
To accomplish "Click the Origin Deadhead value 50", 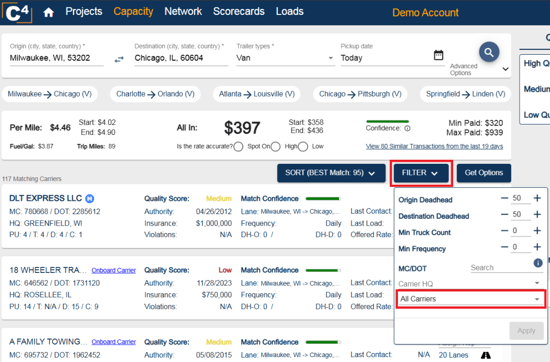I will 521,198.
